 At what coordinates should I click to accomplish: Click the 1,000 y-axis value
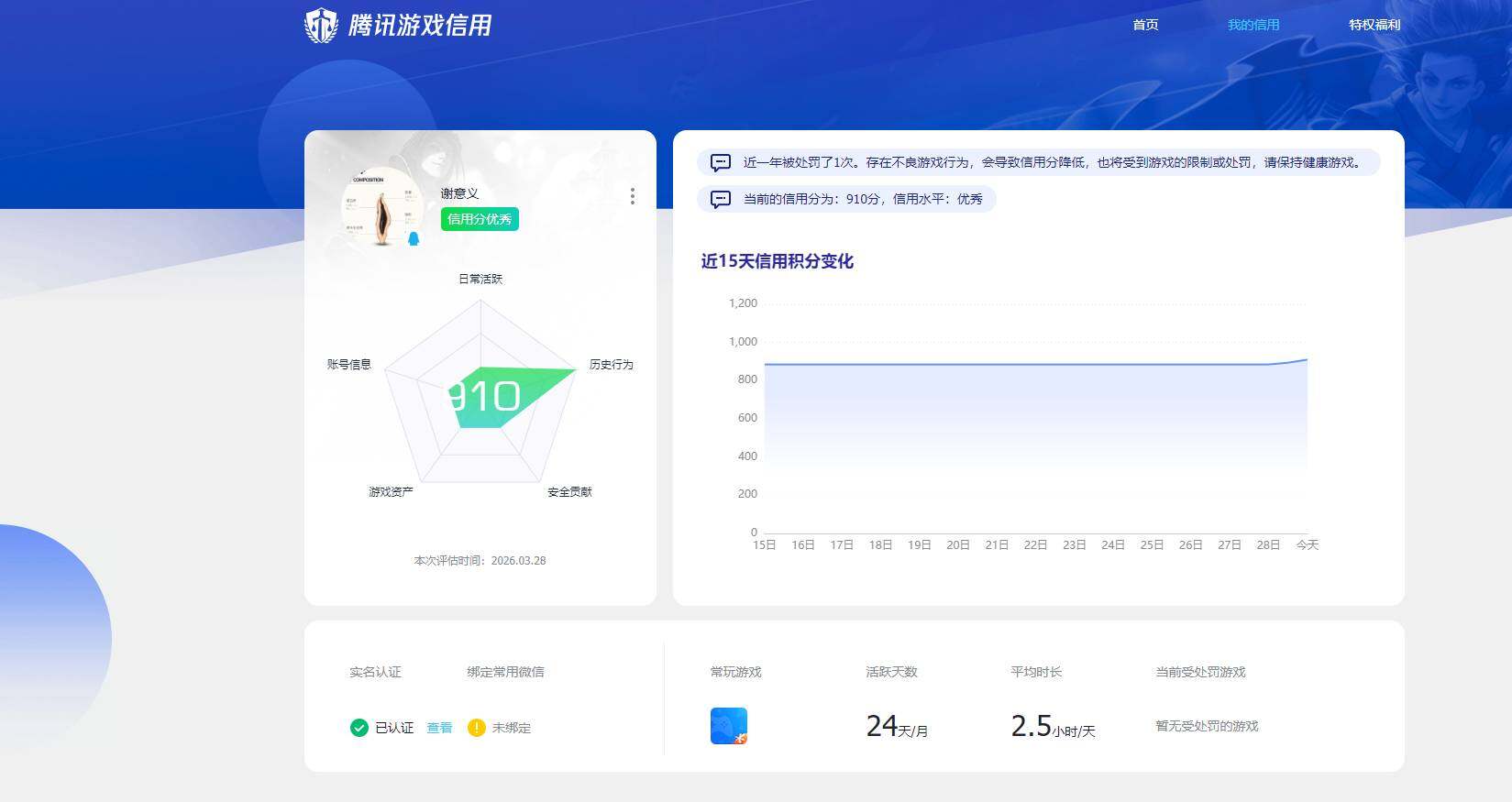click(x=743, y=342)
